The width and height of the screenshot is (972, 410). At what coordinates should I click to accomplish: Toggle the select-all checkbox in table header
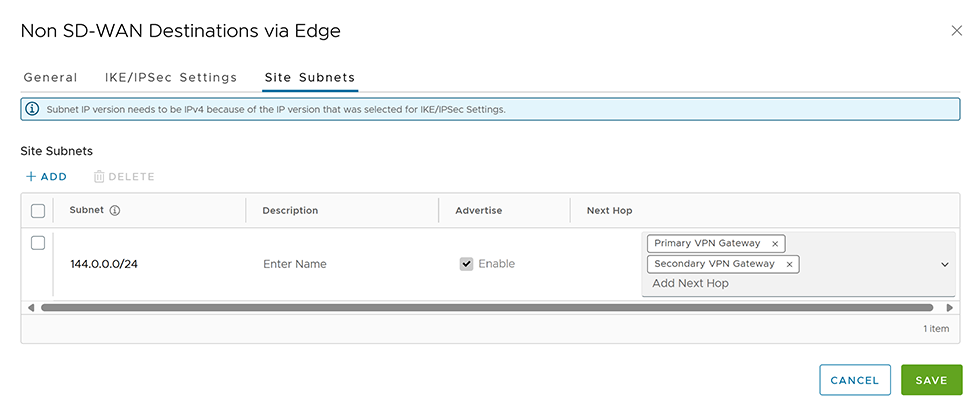pyautogui.click(x=38, y=211)
